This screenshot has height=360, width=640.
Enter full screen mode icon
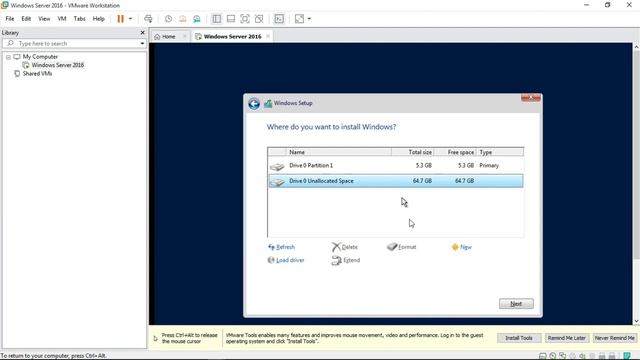coord(245,19)
